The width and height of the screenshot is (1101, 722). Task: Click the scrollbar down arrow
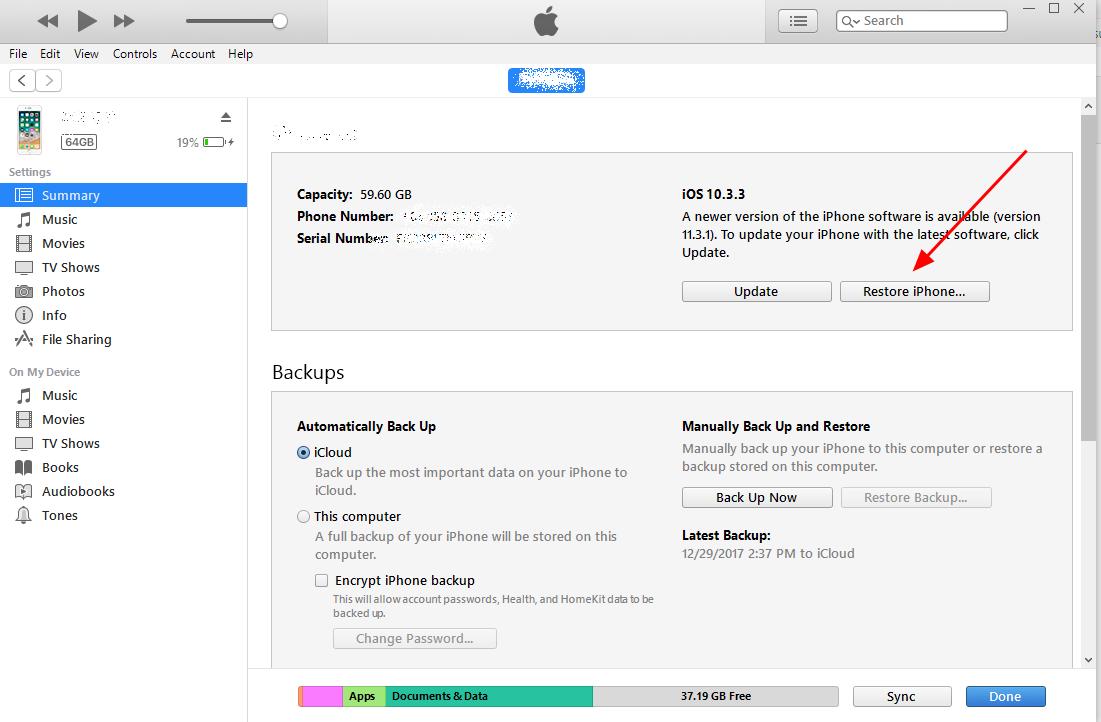tap(1088, 659)
